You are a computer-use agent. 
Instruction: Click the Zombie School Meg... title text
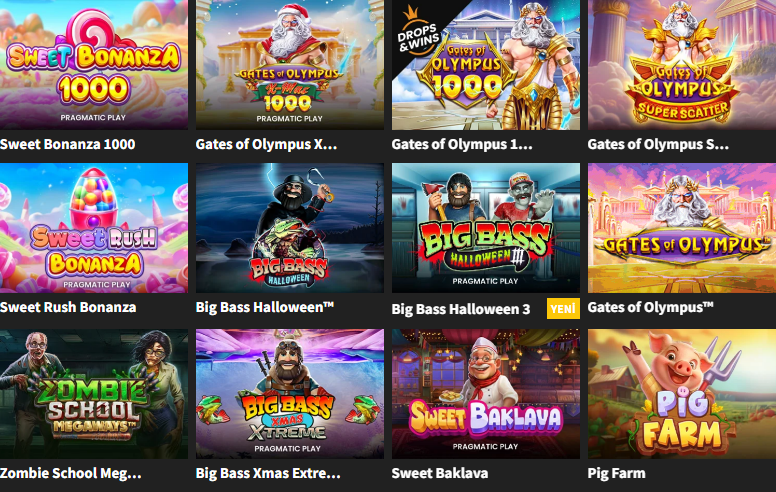click(71, 474)
